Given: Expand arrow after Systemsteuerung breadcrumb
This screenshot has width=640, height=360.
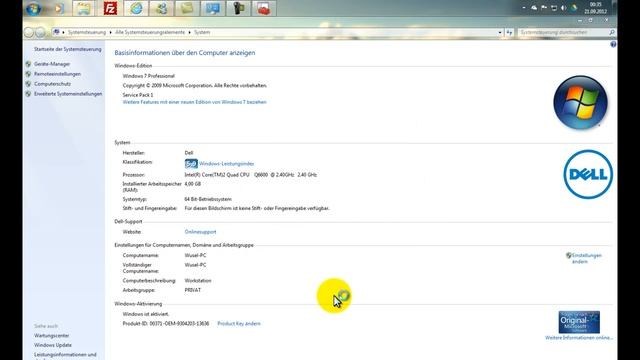Looking at the screenshot, I should click(110, 32).
